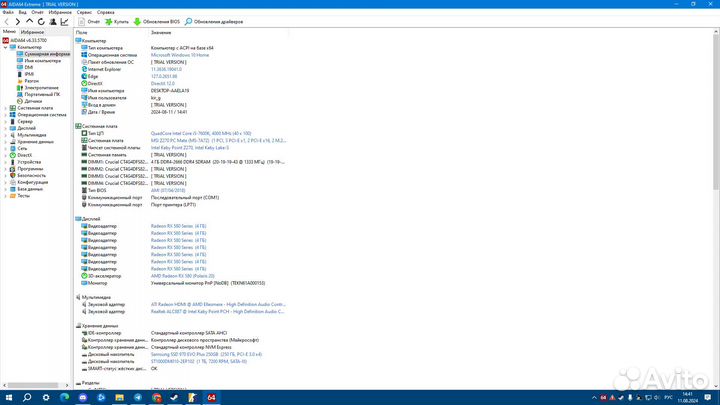Select the Безопасность tree item
Screen dimensions: 720x405
pos(28,175)
